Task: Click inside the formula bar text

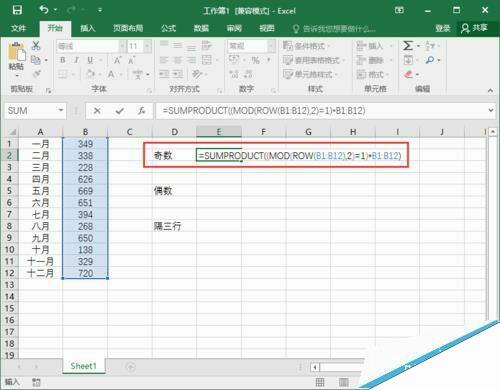Action: (x=264, y=111)
